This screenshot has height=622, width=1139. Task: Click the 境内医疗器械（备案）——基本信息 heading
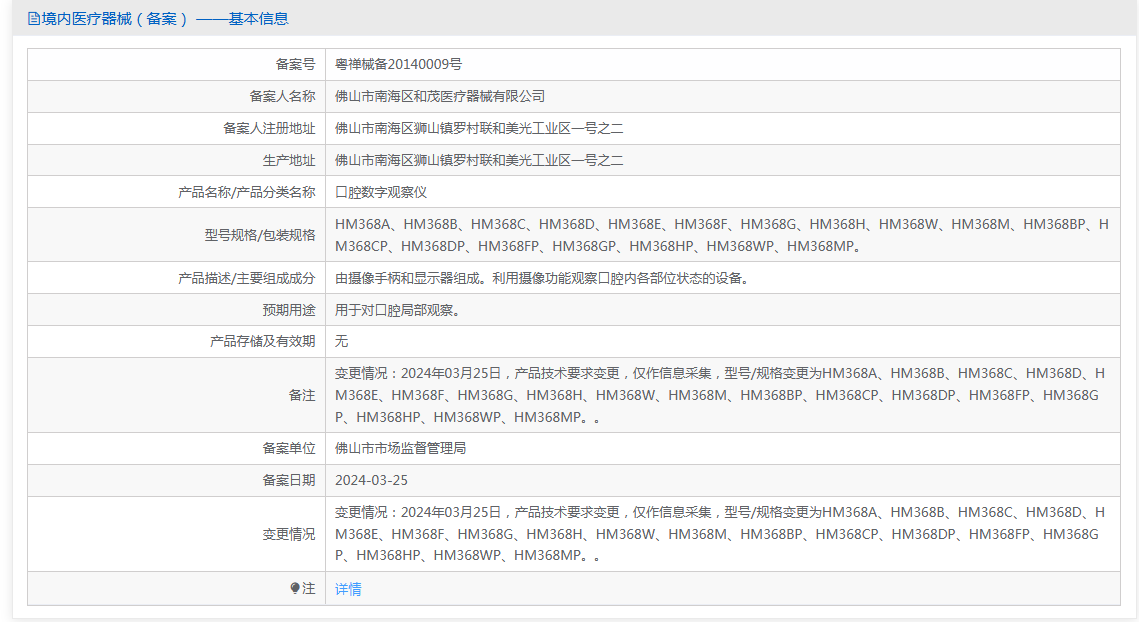[x=165, y=19]
